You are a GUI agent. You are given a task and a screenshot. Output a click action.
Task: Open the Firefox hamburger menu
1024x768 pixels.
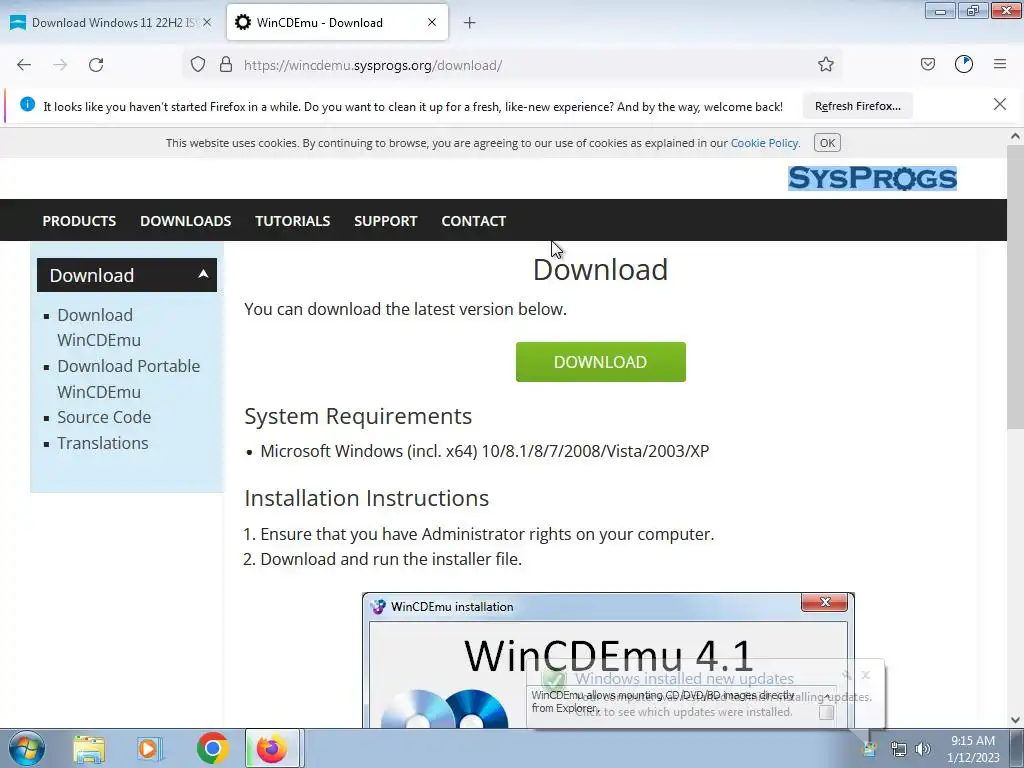(1000, 64)
